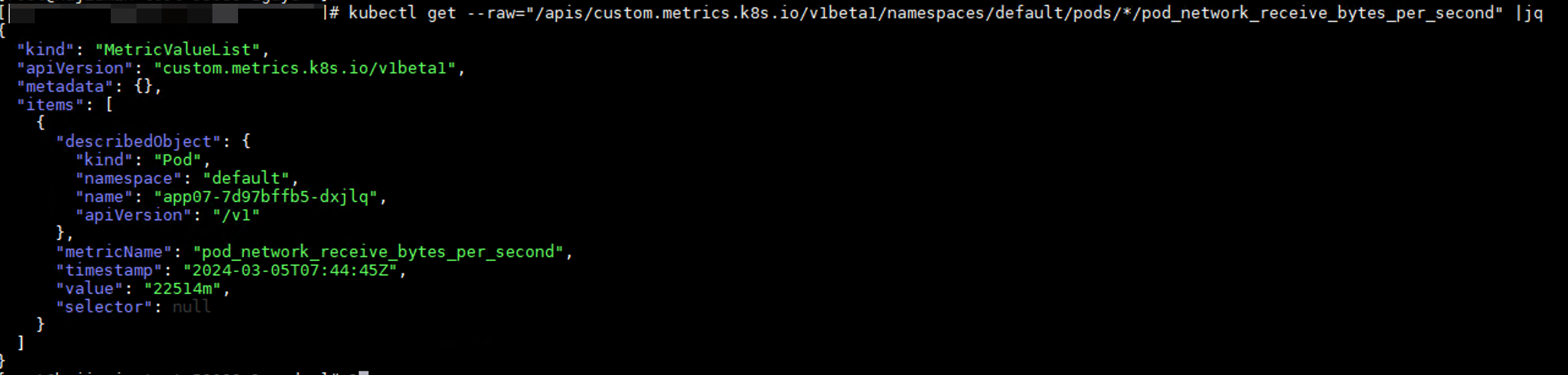Click the "default" namespace value
Image resolution: width=1568 pixels, height=375 pixels.
[246, 178]
